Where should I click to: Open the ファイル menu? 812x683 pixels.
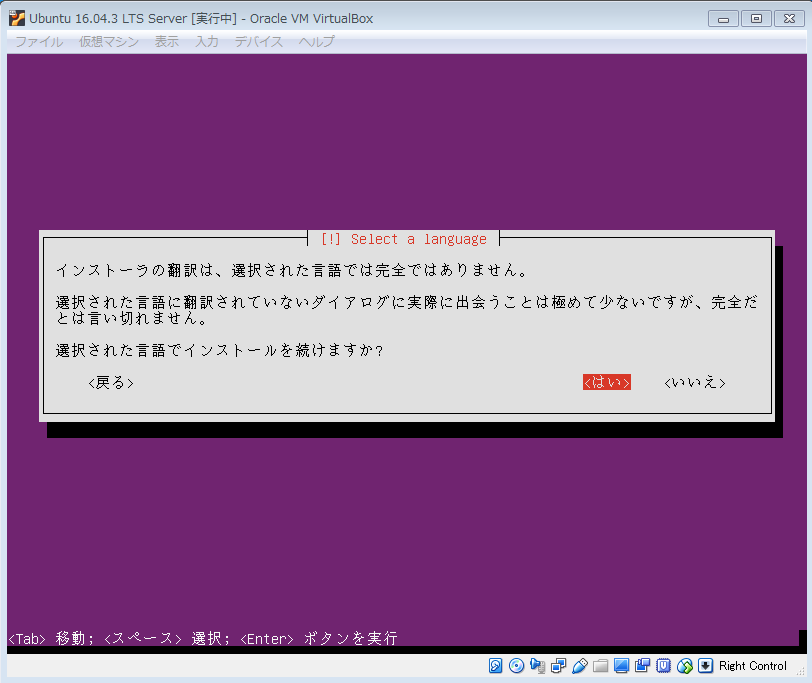pos(38,41)
